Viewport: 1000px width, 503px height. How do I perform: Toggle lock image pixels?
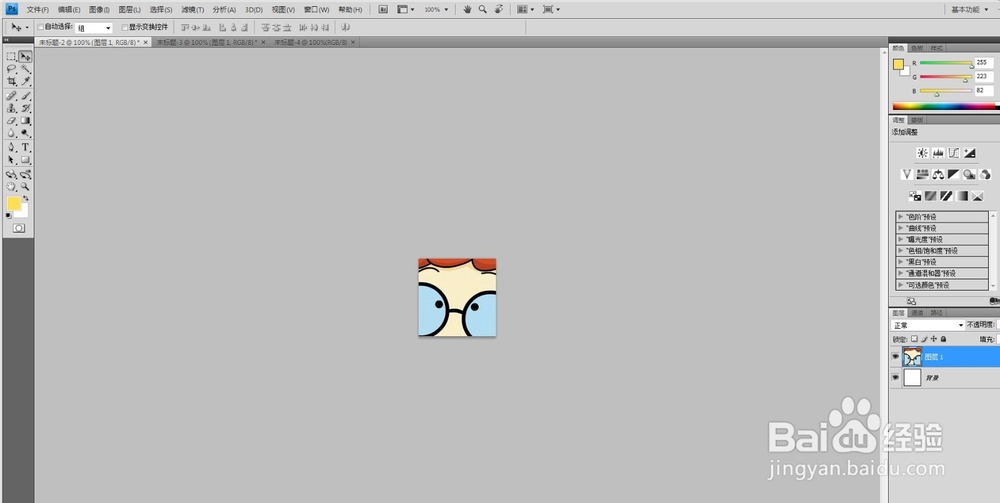[924, 339]
